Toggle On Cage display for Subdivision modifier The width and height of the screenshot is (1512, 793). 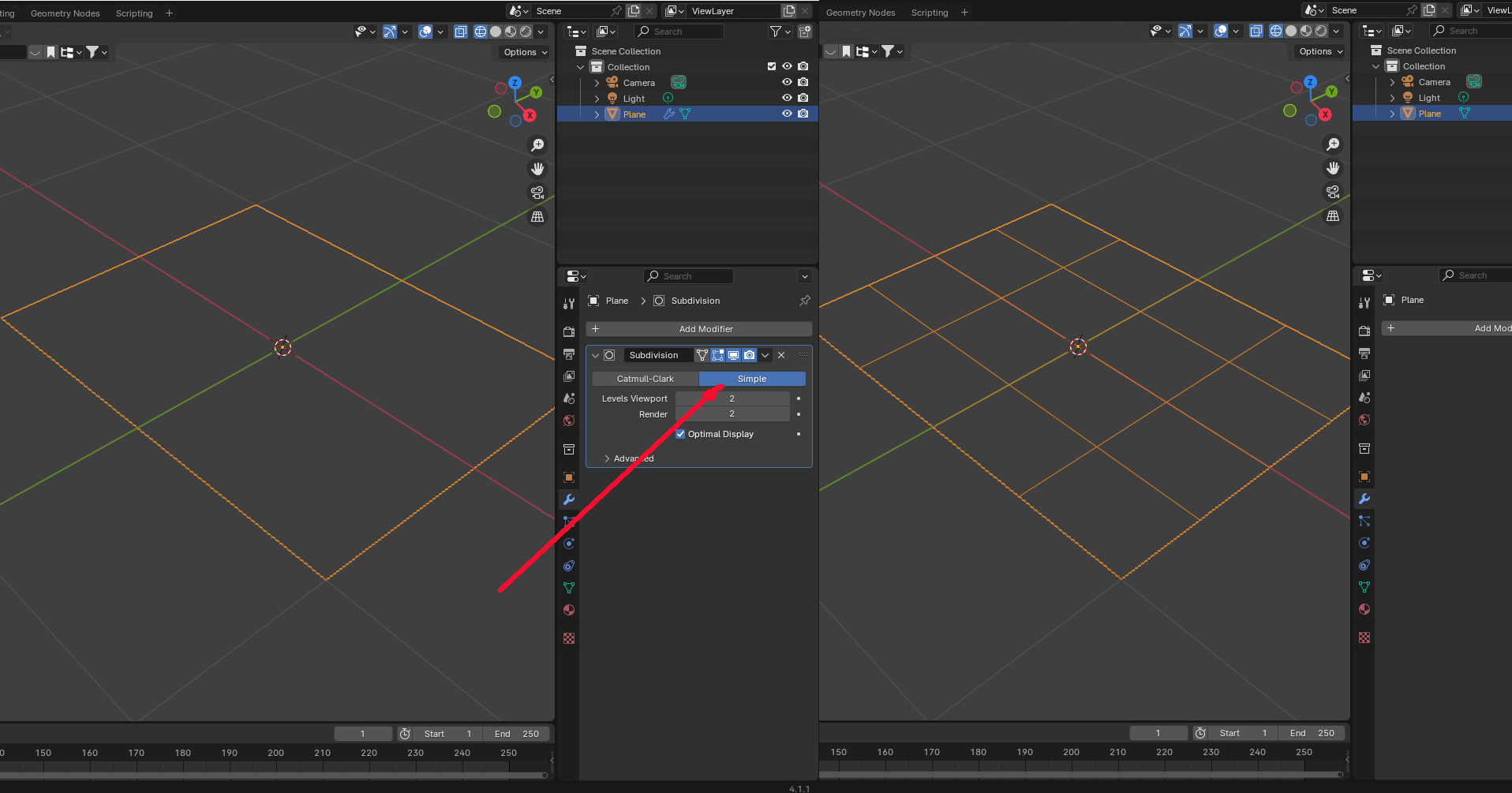coord(702,355)
